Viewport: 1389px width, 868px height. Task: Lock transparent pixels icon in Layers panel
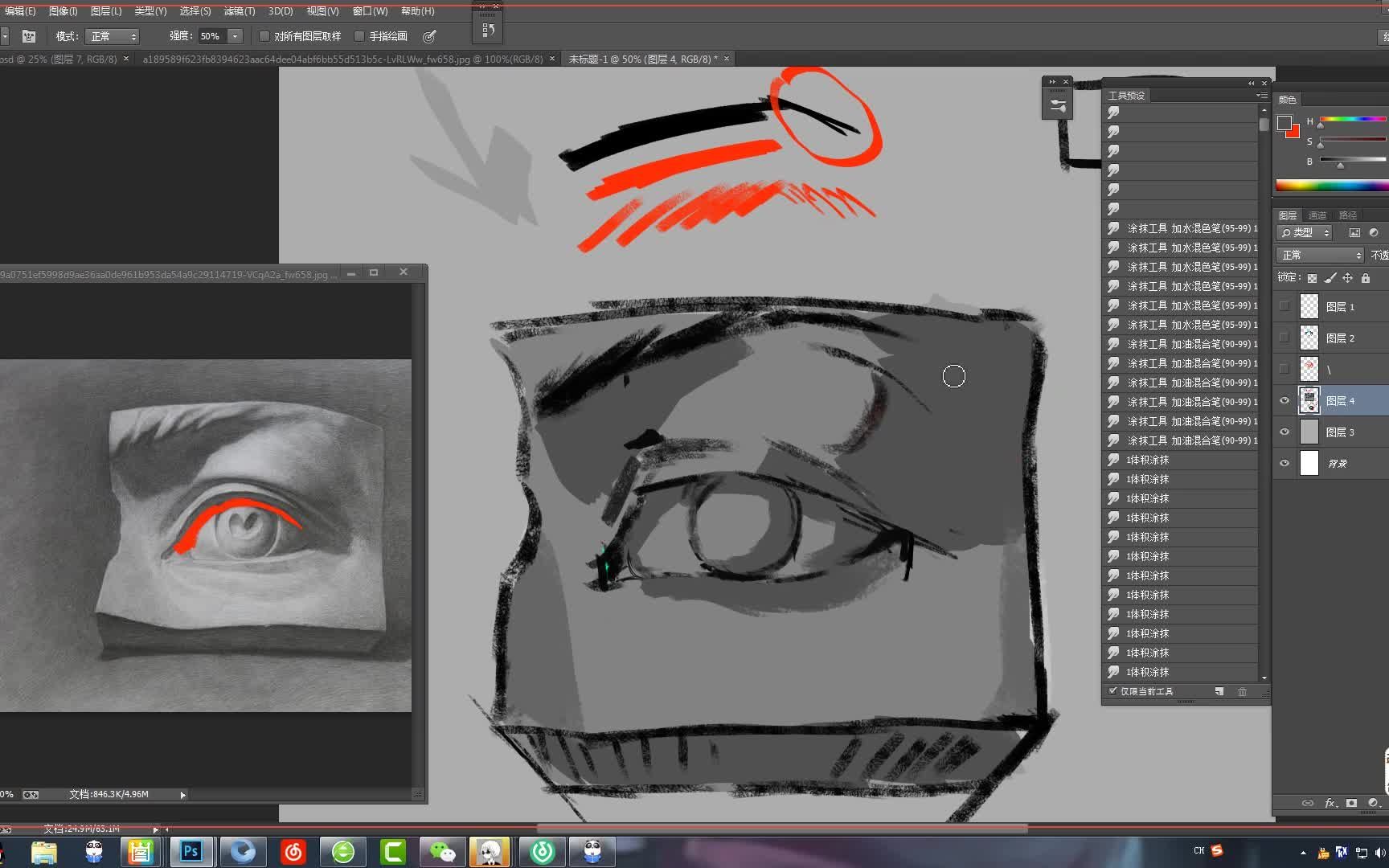pyautogui.click(x=1312, y=278)
